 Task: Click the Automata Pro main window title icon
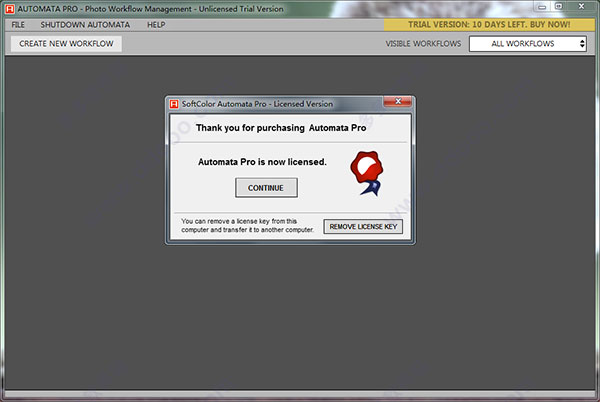point(10,9)
